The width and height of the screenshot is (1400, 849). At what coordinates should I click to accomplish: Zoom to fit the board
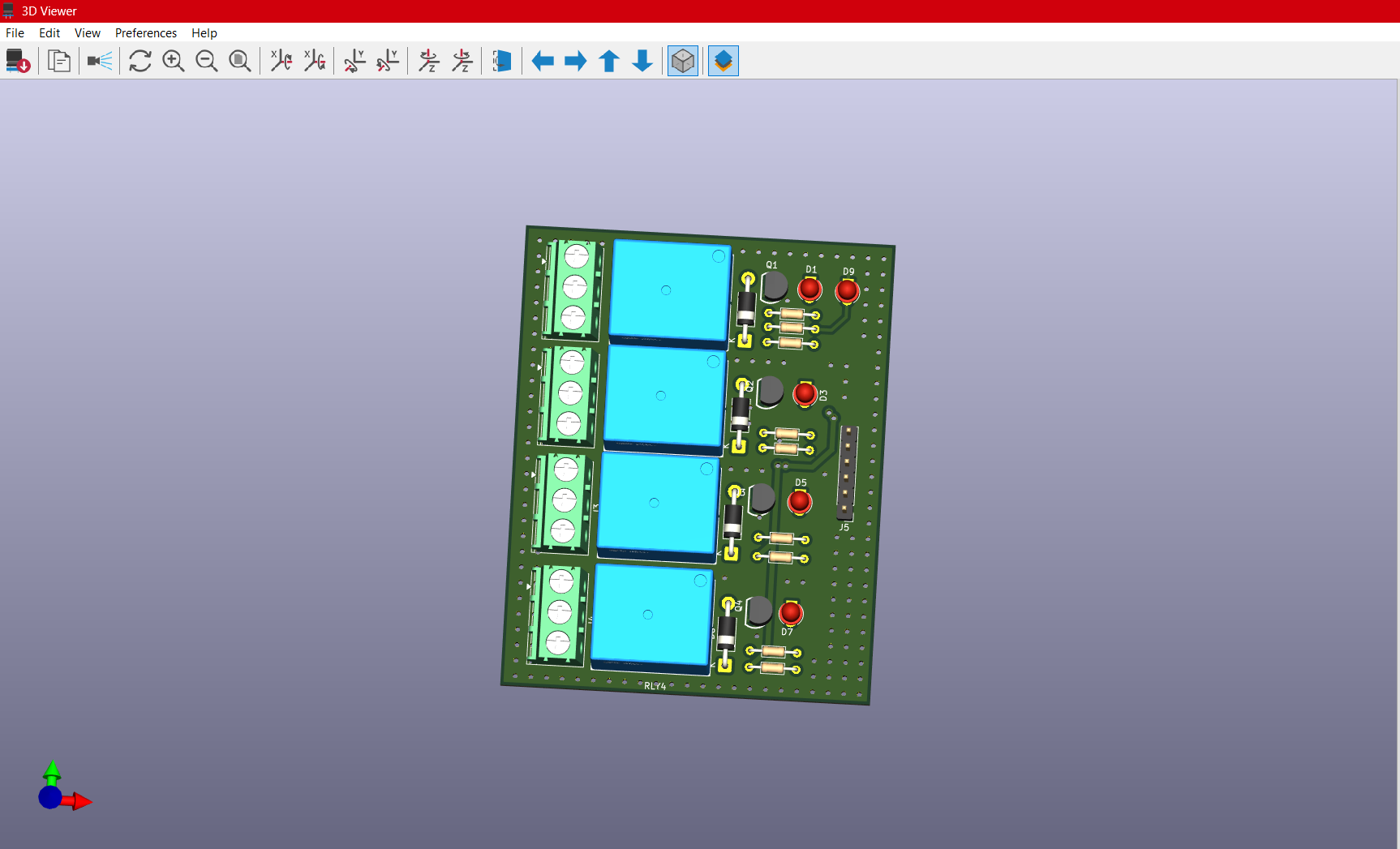tap(240, 61)
